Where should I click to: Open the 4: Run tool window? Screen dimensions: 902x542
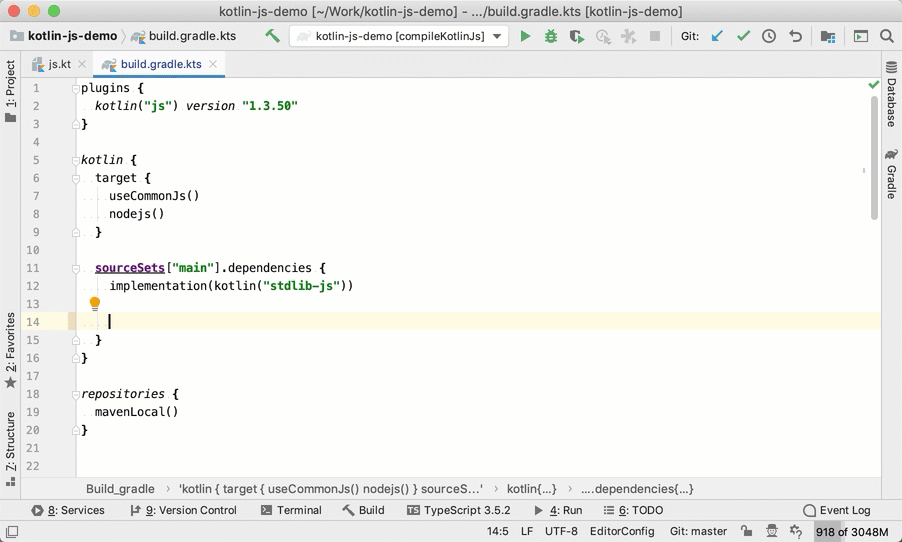pos(558,510)
